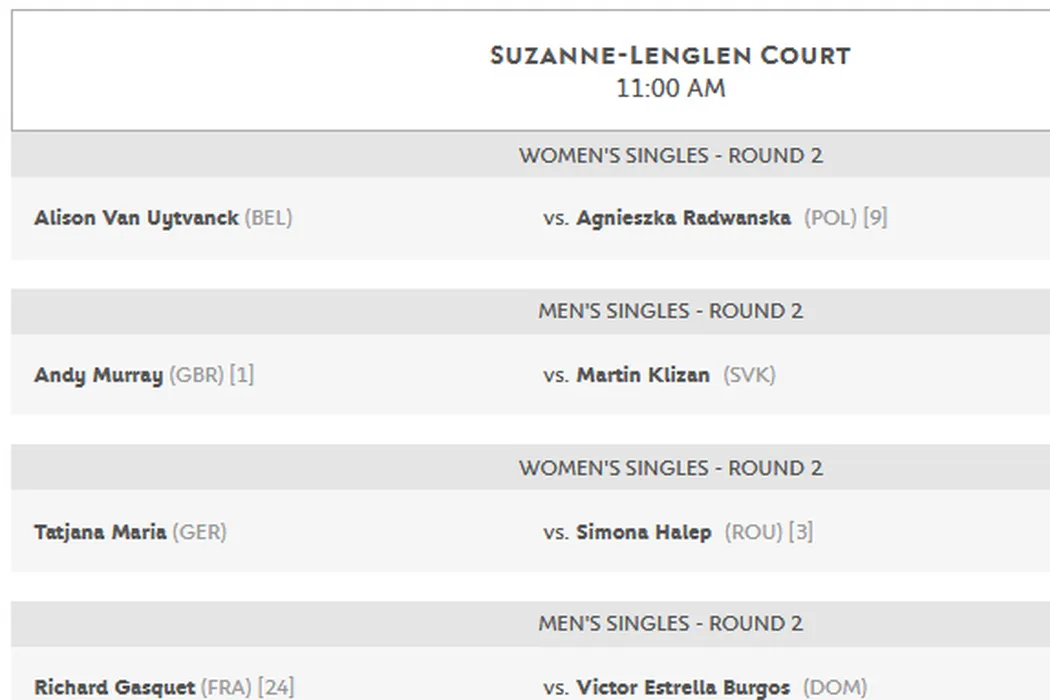Open Martin Klizan's player page
Viewport: 1050px width, 700px height.
click(643, 375)
